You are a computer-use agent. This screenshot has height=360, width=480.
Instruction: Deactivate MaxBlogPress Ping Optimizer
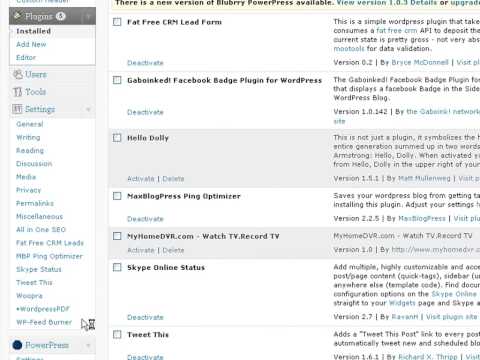(145, 219)
